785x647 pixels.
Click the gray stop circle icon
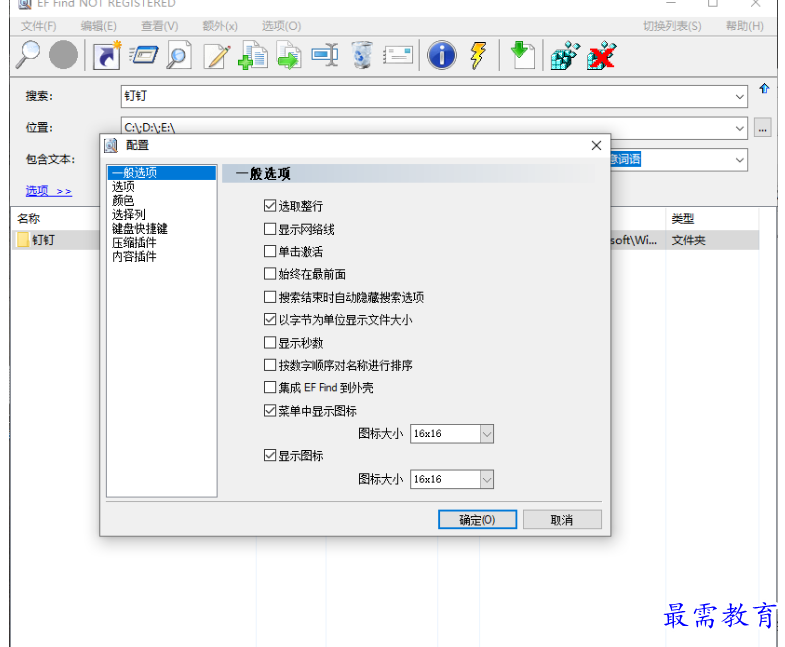click(x=64, y=54)
